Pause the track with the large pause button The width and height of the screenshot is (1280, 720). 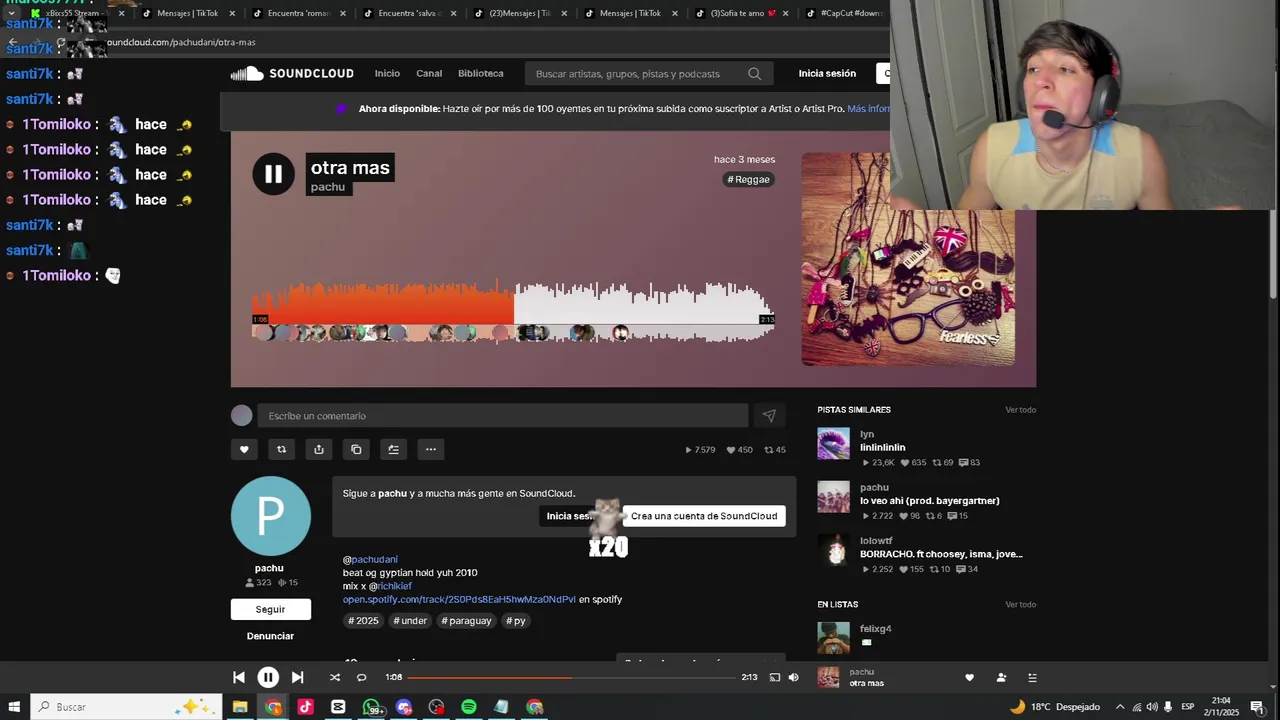tap(273, 174)
